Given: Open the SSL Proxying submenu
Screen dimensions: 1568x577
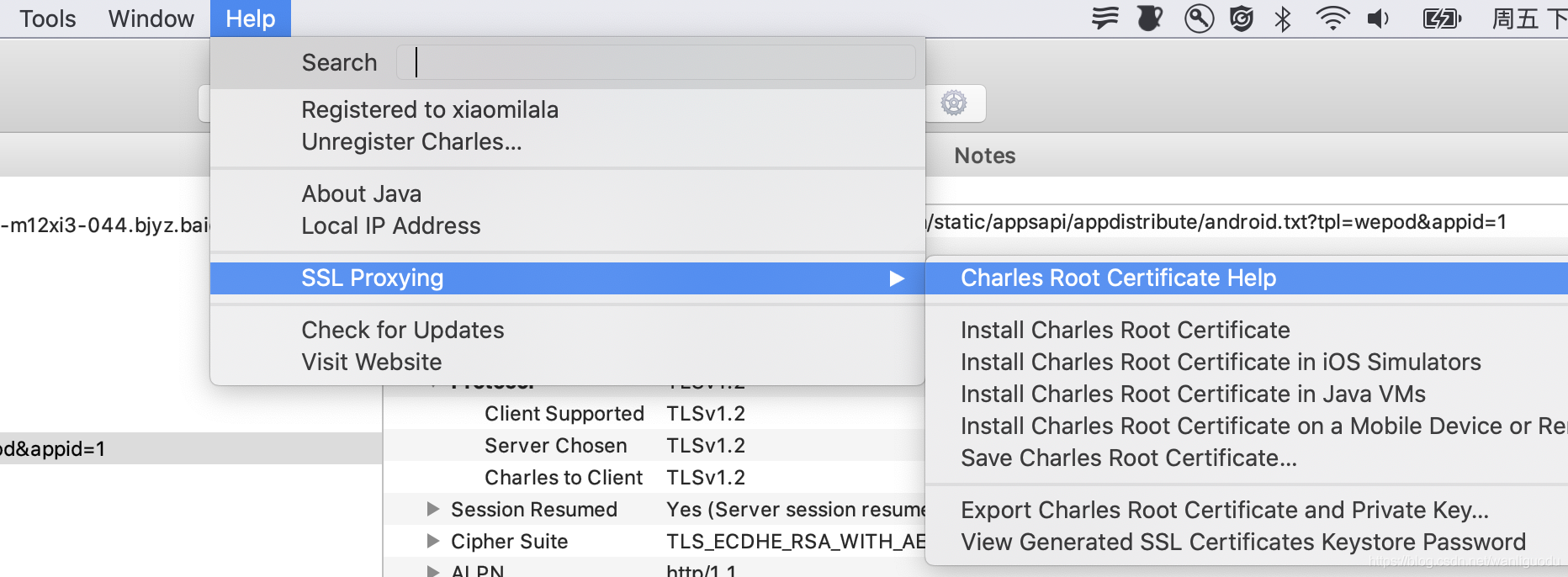Looking at the screenshot, I should [x=568, y=278].
